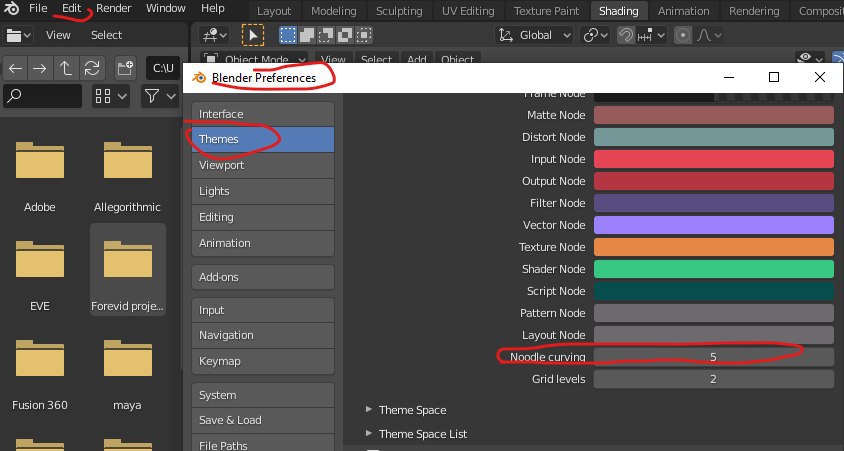Go forward to next folder
This screenshot has height=451, width=844.
[x=40, y=68]
